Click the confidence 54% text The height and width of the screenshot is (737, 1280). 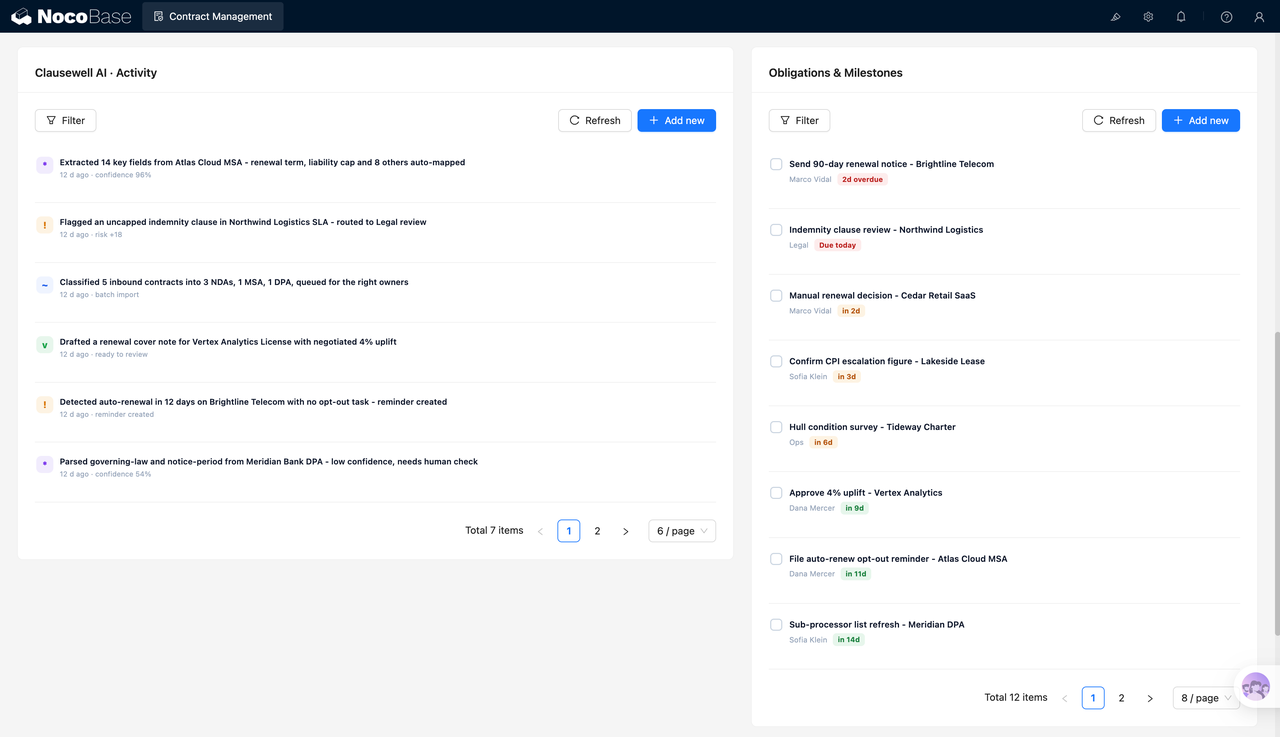123,474
